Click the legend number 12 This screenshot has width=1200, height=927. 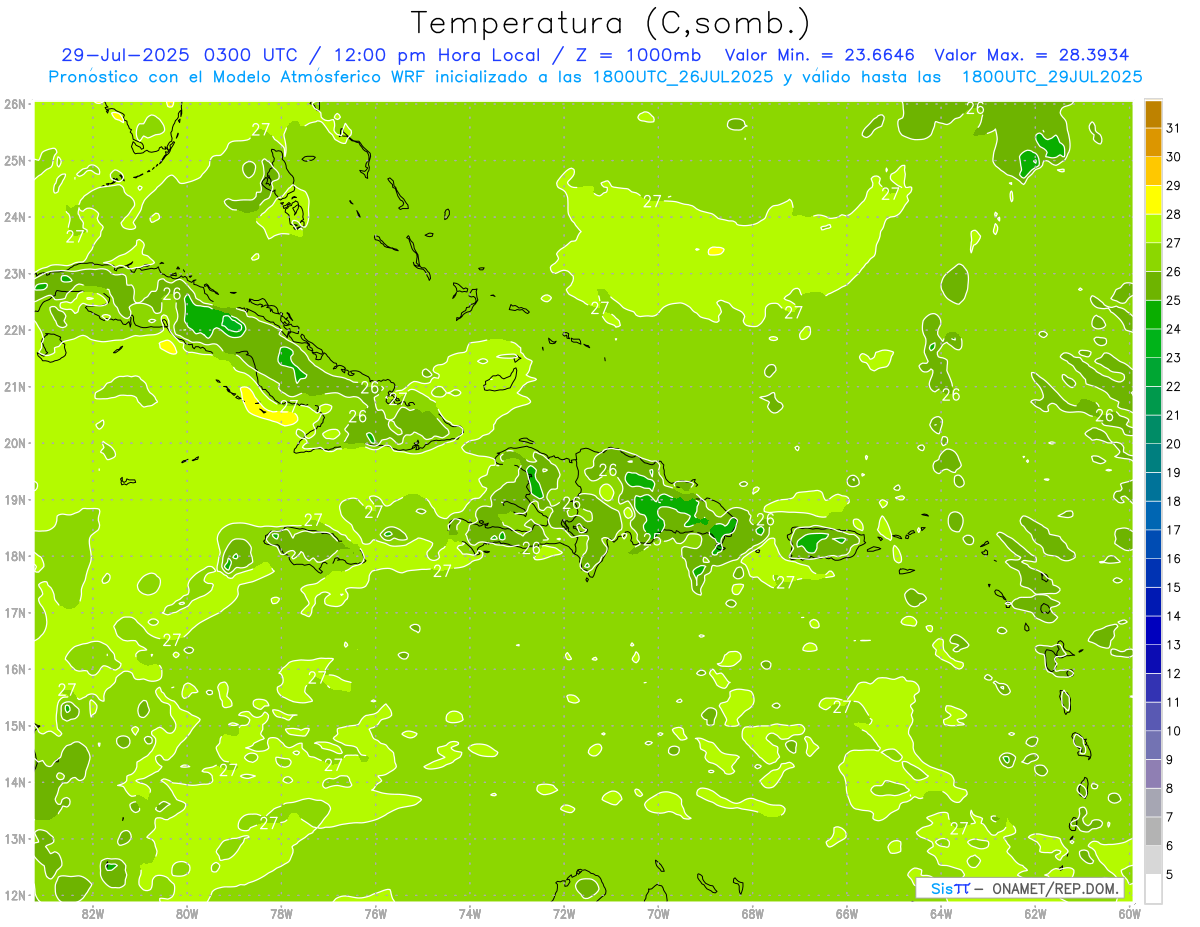click(x=1173, y=673)
